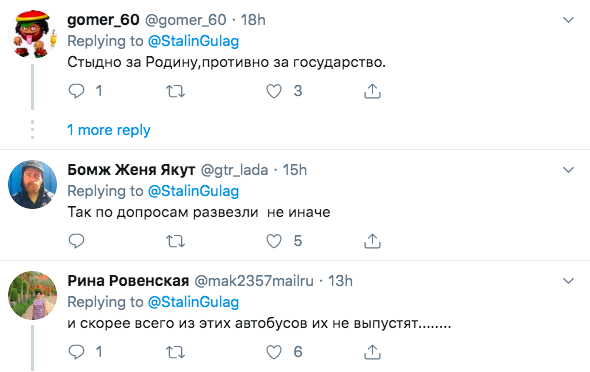Open options chevron on gomer_60's tweet

pos(568,20)
